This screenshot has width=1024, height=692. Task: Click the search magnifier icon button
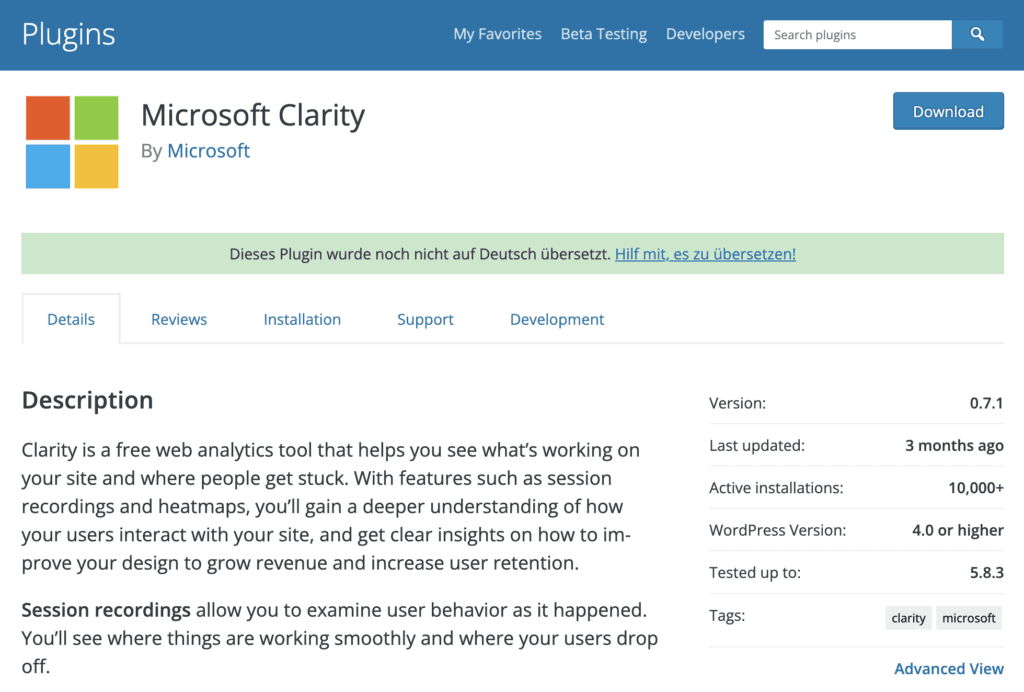tap(977, 35)
